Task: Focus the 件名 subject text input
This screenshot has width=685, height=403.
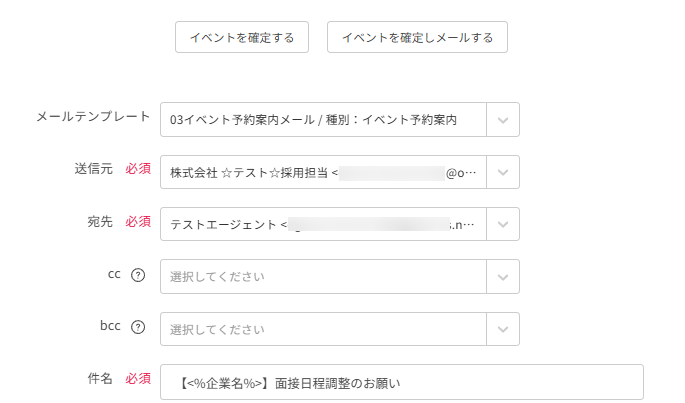Action: coord(401,381)
